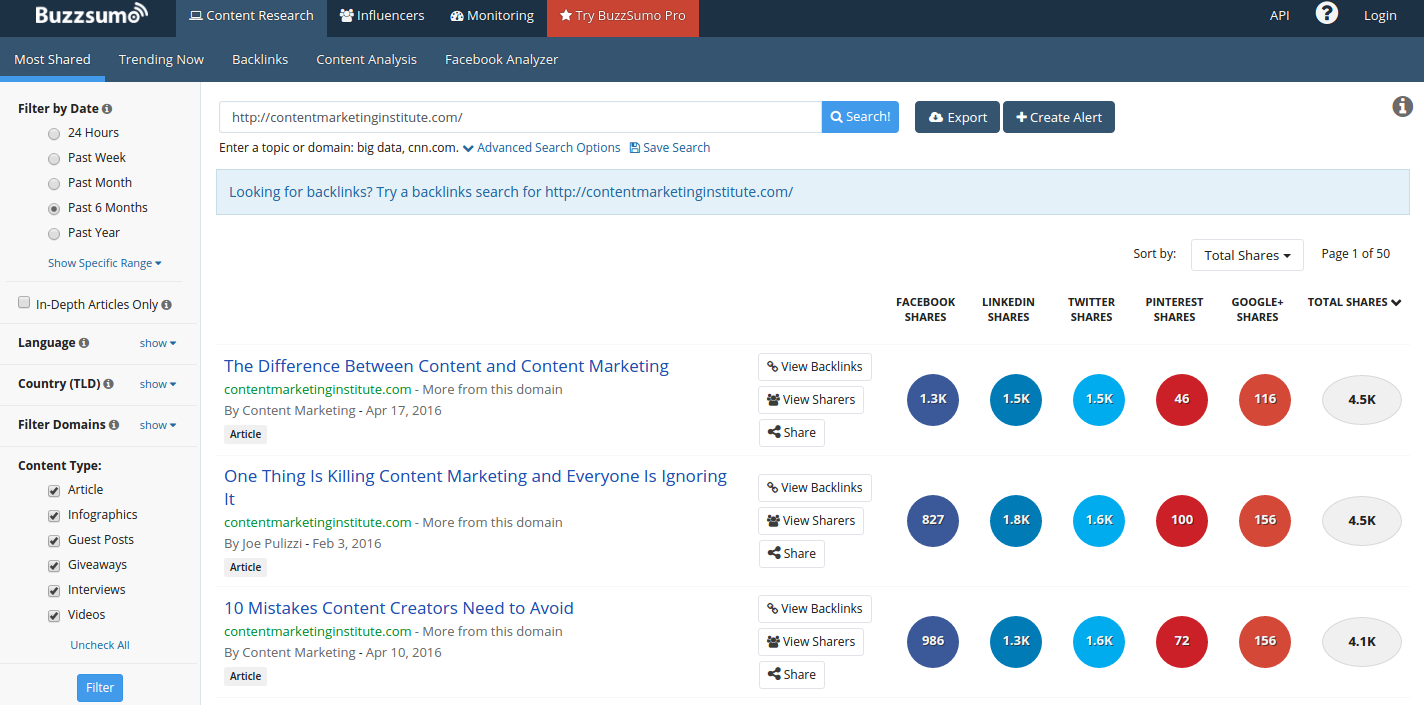
Task: Click info icon next to Language
Action: (84, 343)
